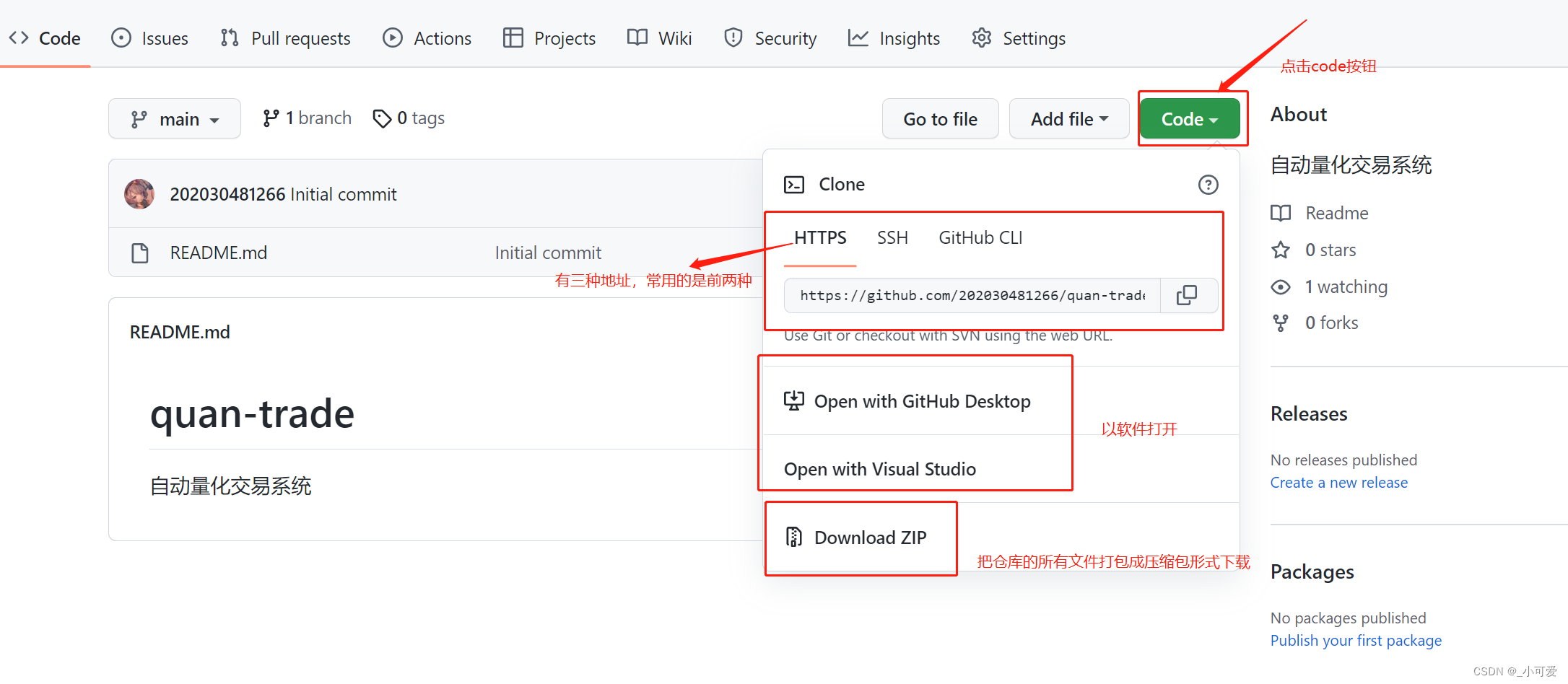Click the Wiki book icon
Screen dimensions: 1568x684
click(637, 37)
